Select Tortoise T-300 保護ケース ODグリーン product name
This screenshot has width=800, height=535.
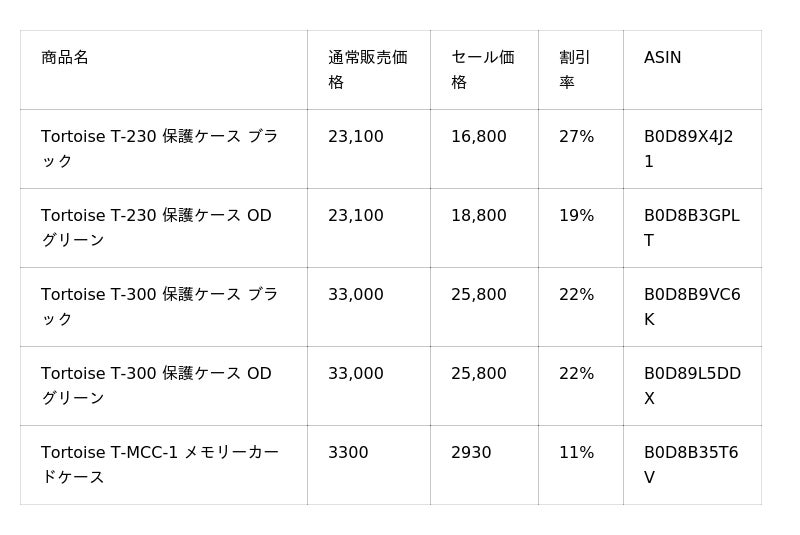point(156,386)
